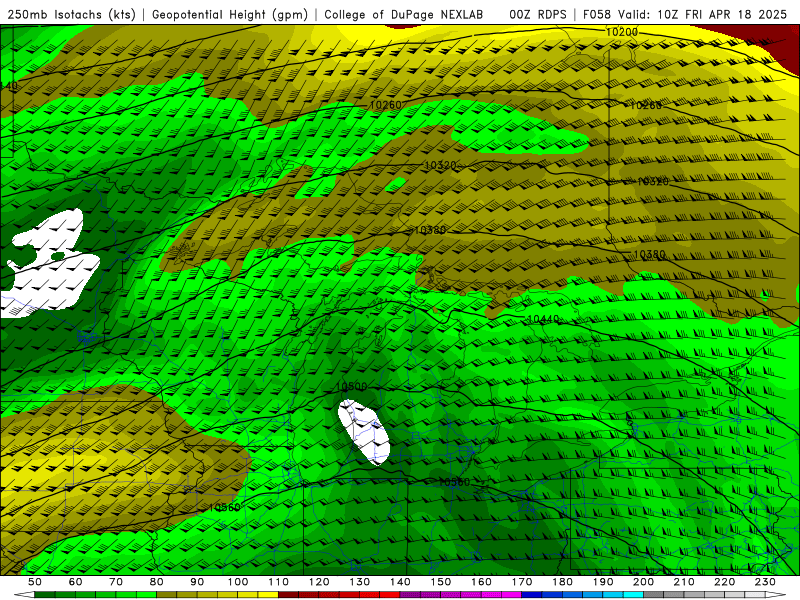
Task: Click the "250mb Isotachs (kts)" title text
Action: pyautogui.click(x=72, y=15)
